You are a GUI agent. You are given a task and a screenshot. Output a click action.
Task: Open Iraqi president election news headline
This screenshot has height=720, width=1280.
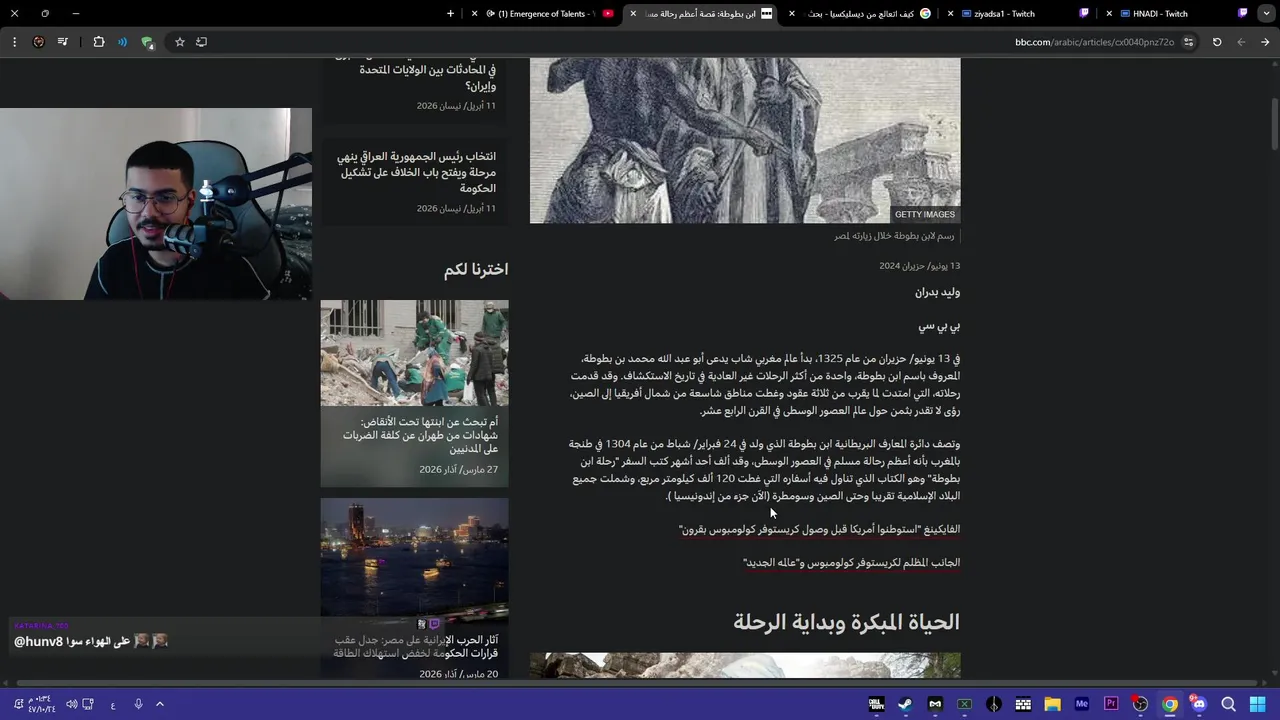416,173
